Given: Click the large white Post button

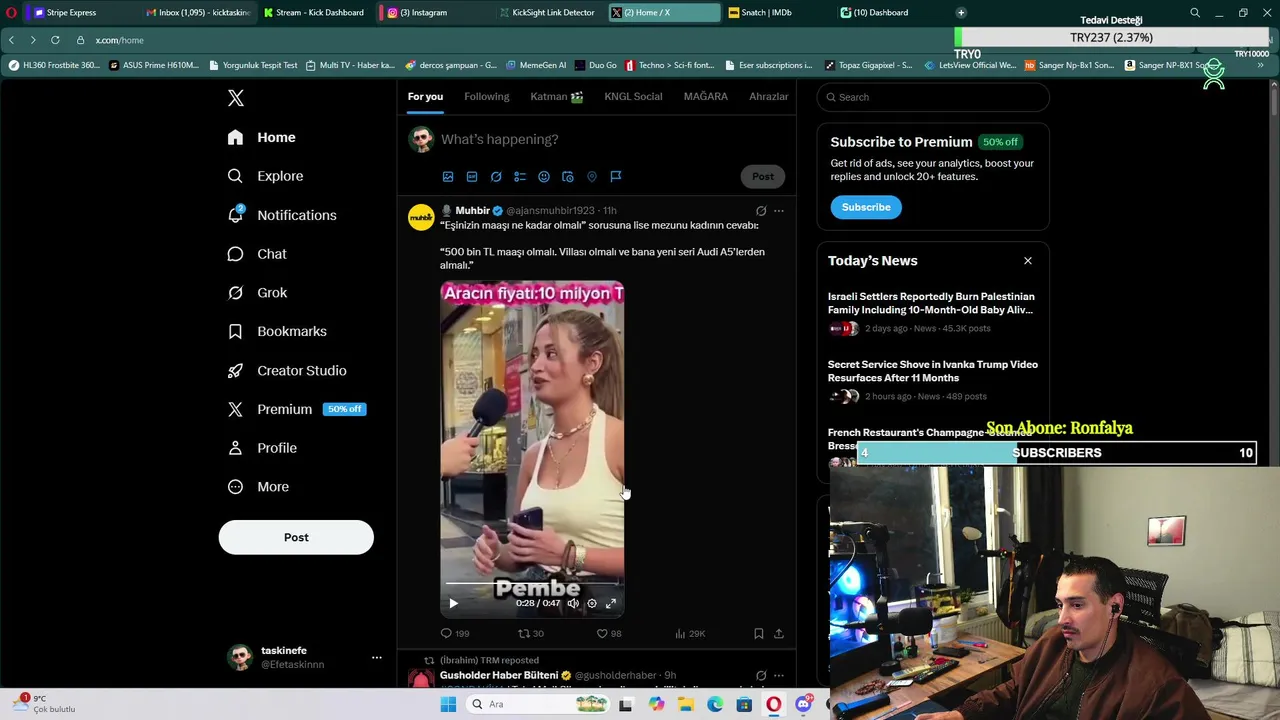Looking at the screenshot, I should point(296,537).
